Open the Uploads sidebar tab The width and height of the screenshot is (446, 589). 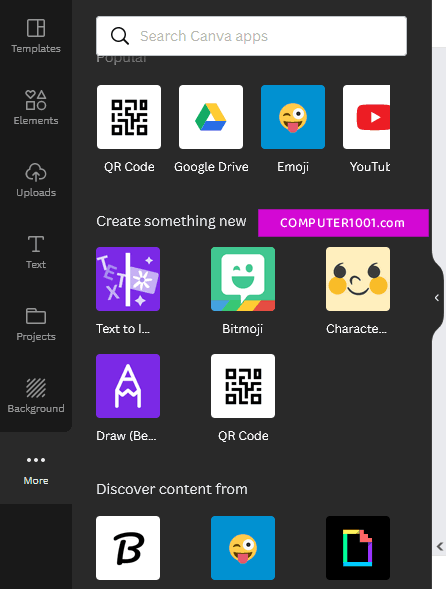tap(36, 180)
